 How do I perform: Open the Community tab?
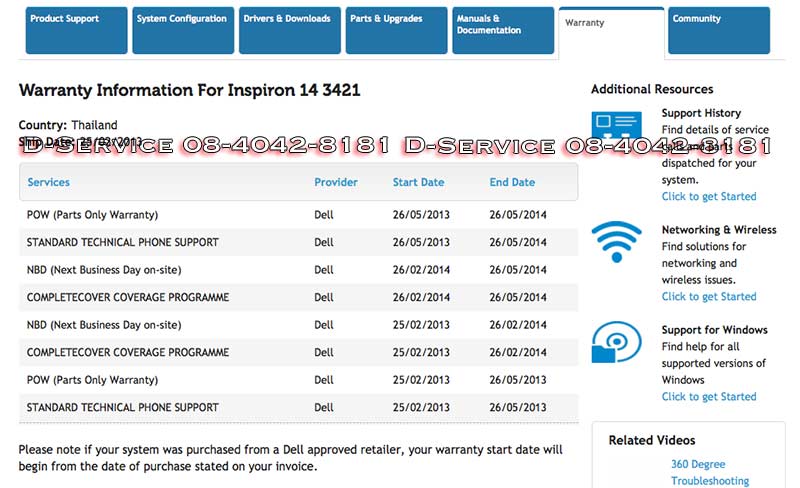(x=718, y=30)
